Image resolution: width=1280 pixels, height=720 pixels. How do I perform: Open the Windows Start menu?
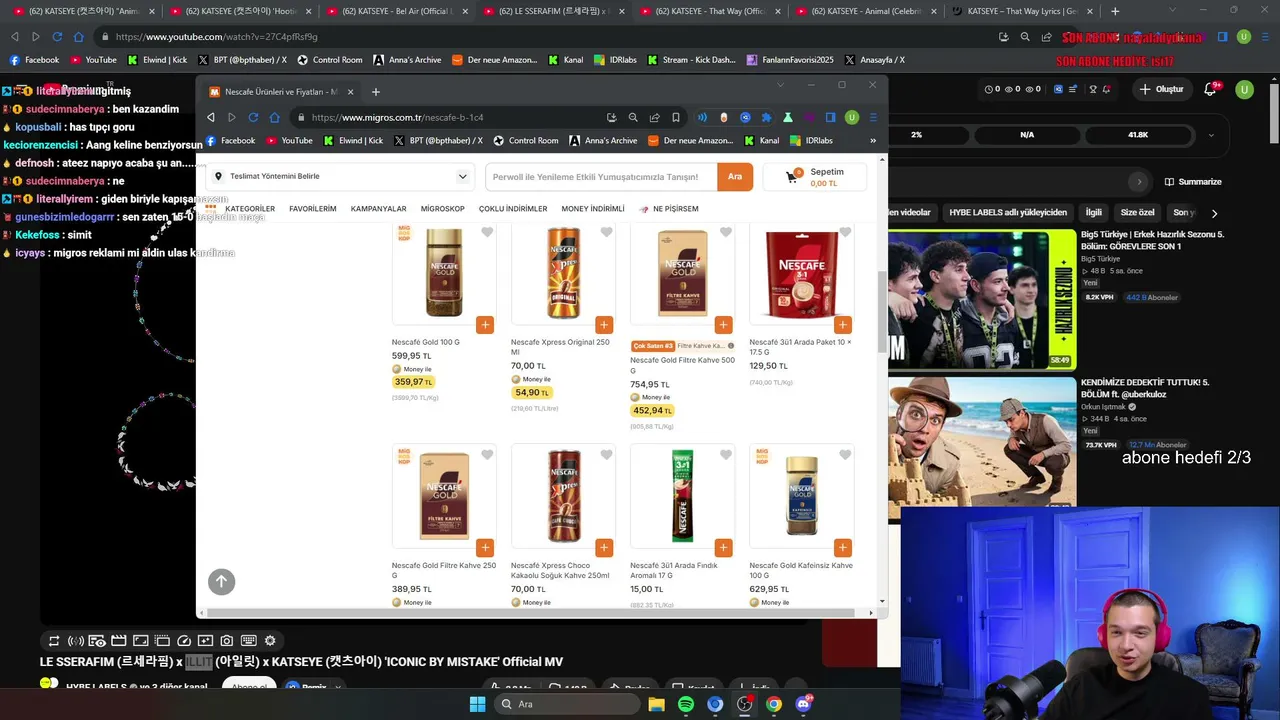[x=477, y=704]
